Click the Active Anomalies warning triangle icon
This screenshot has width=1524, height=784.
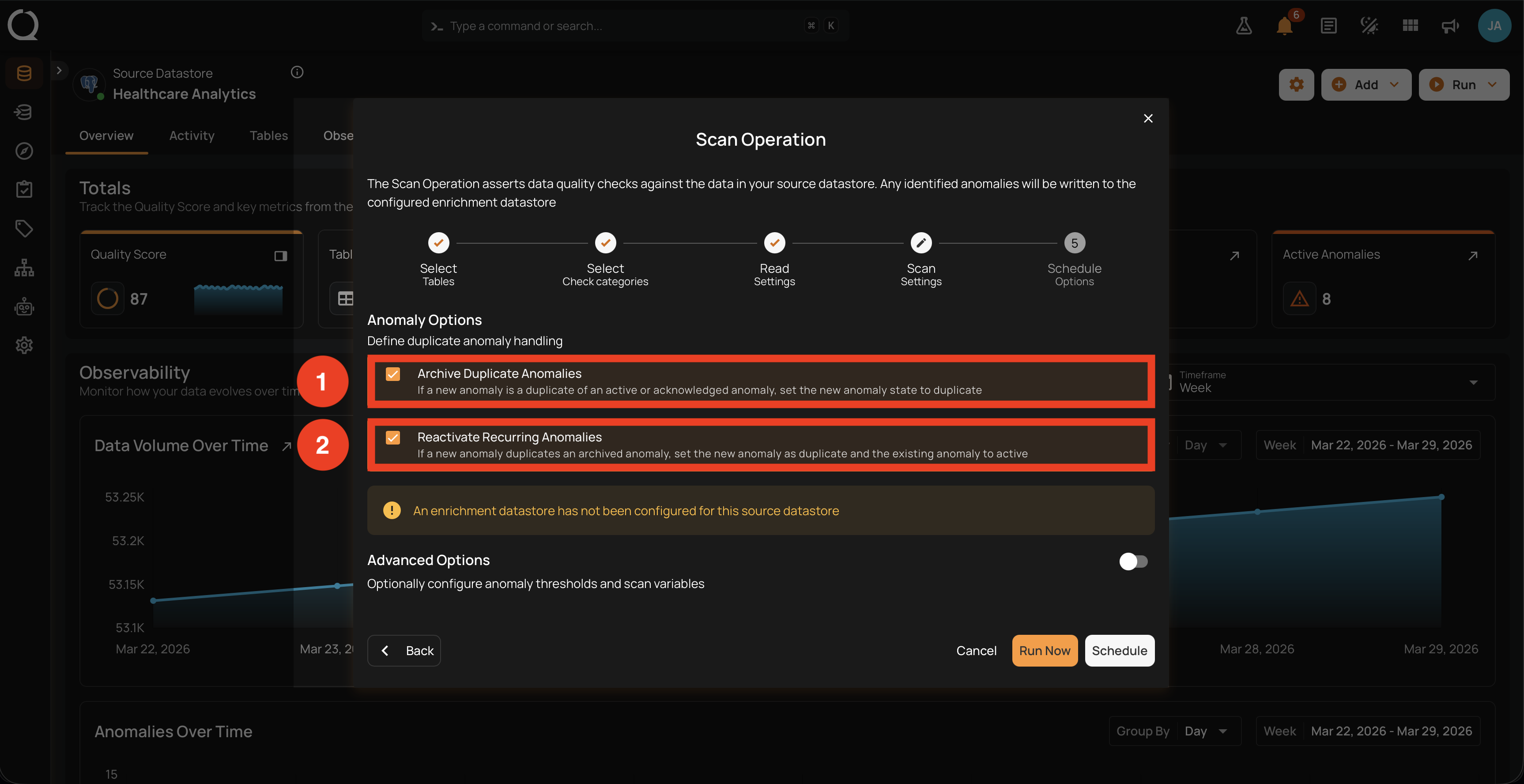1299,299
